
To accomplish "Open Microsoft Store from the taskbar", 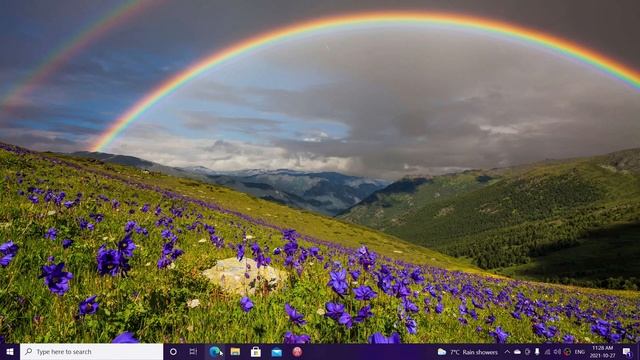I will (x=256, y=351).
